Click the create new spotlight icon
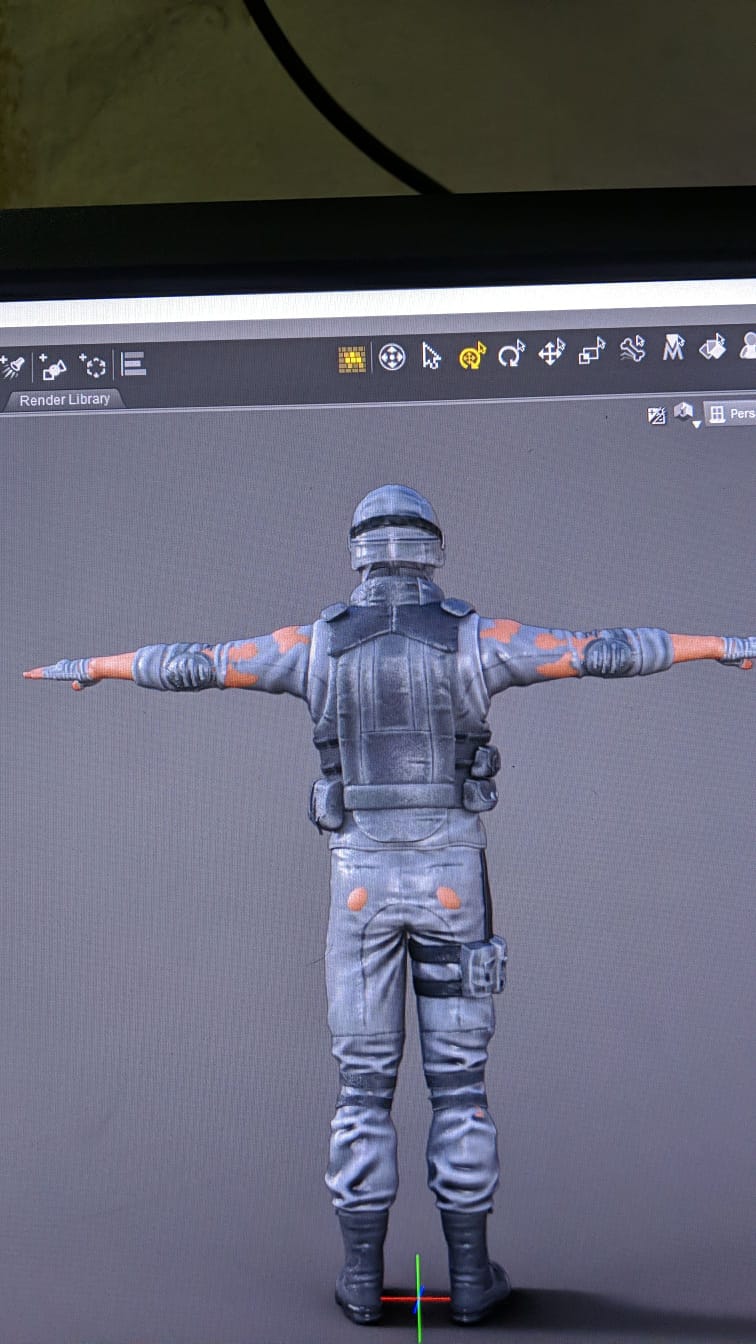This screenshot has height=1344, width=756. (x=12, y=367)
